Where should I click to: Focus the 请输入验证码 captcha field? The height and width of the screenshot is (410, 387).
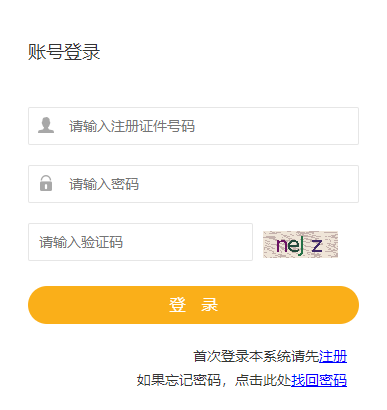tap(140, 242)
